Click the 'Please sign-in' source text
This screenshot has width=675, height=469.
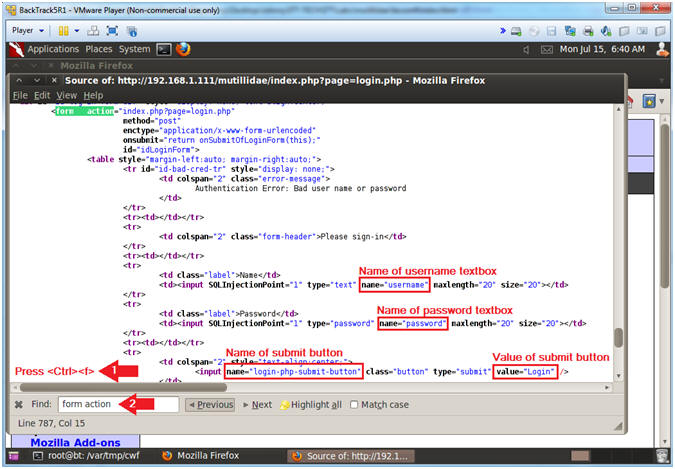tap(351, 236)
